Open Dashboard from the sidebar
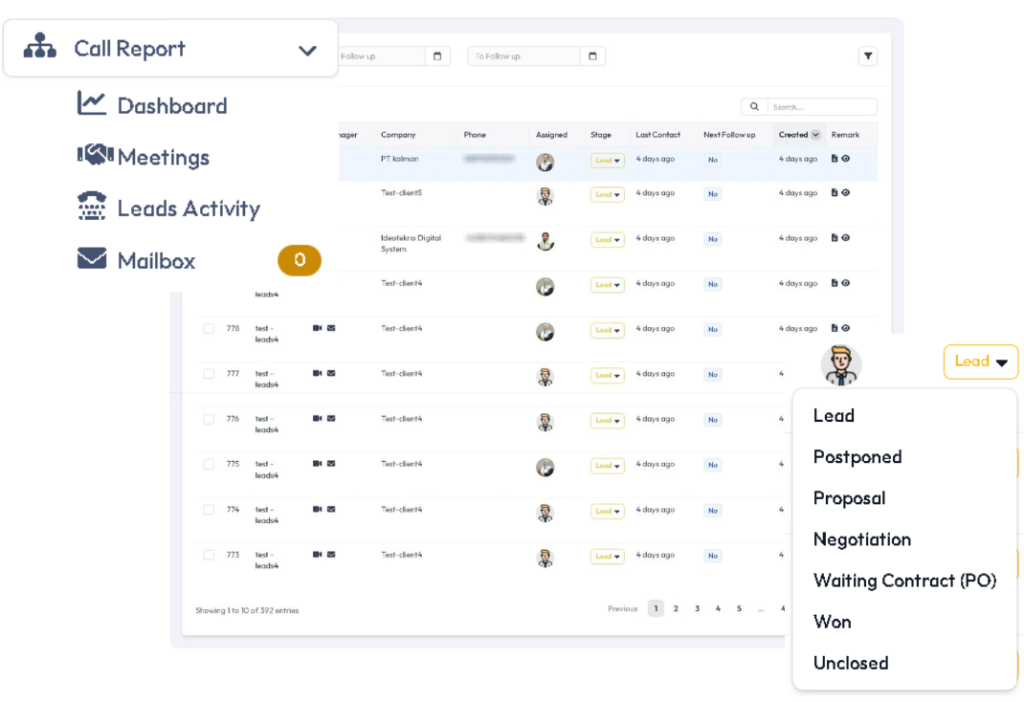The image size is (1024, 702). tap(171, 105)
